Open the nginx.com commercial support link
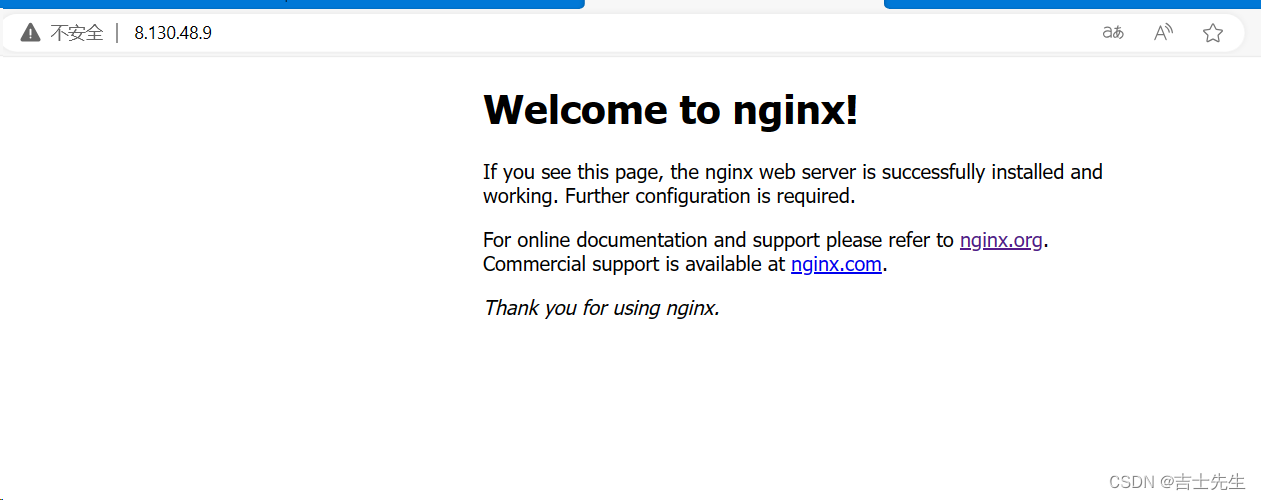The image size is (1261, 500). (x=836, y=264)
